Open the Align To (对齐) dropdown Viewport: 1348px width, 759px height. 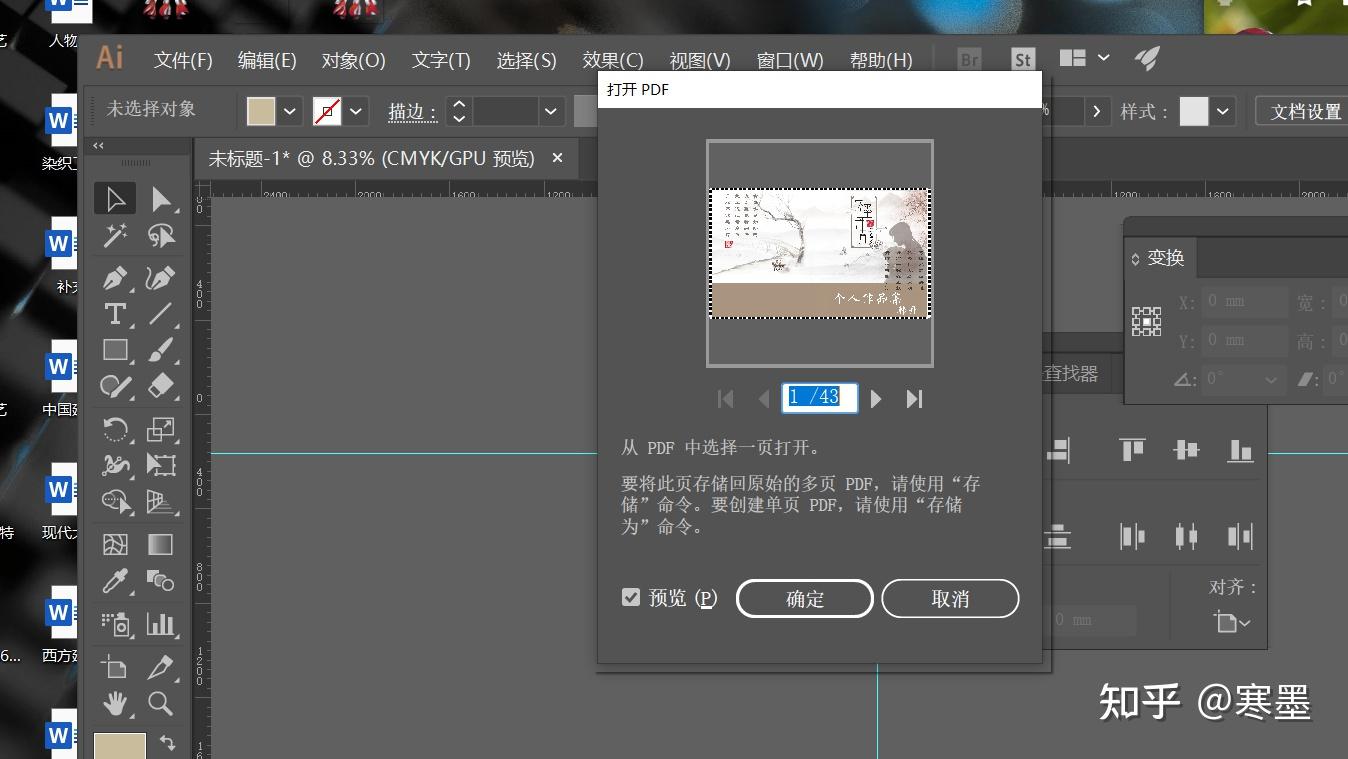pos(1233,623)
